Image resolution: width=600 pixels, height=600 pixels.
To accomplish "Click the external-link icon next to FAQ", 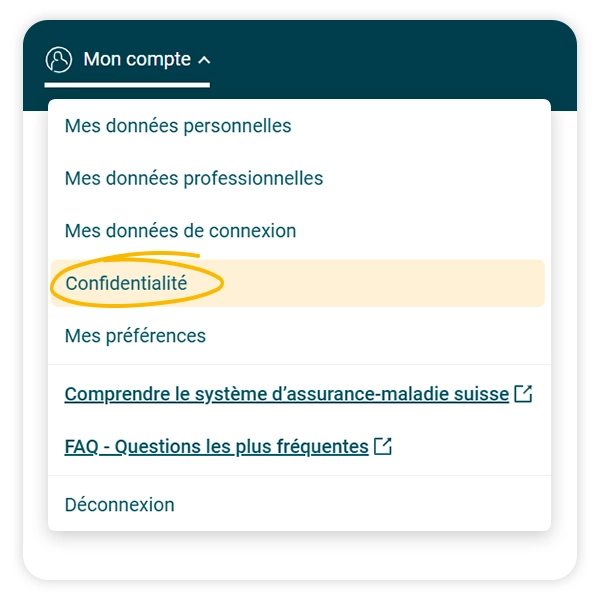I will point(382,447).
